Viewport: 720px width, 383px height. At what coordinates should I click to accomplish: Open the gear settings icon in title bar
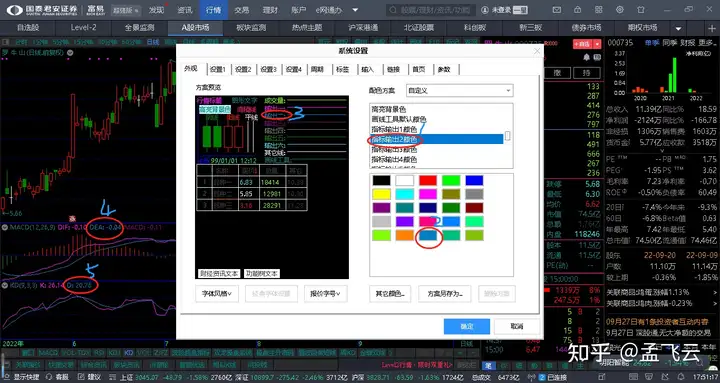619,10
